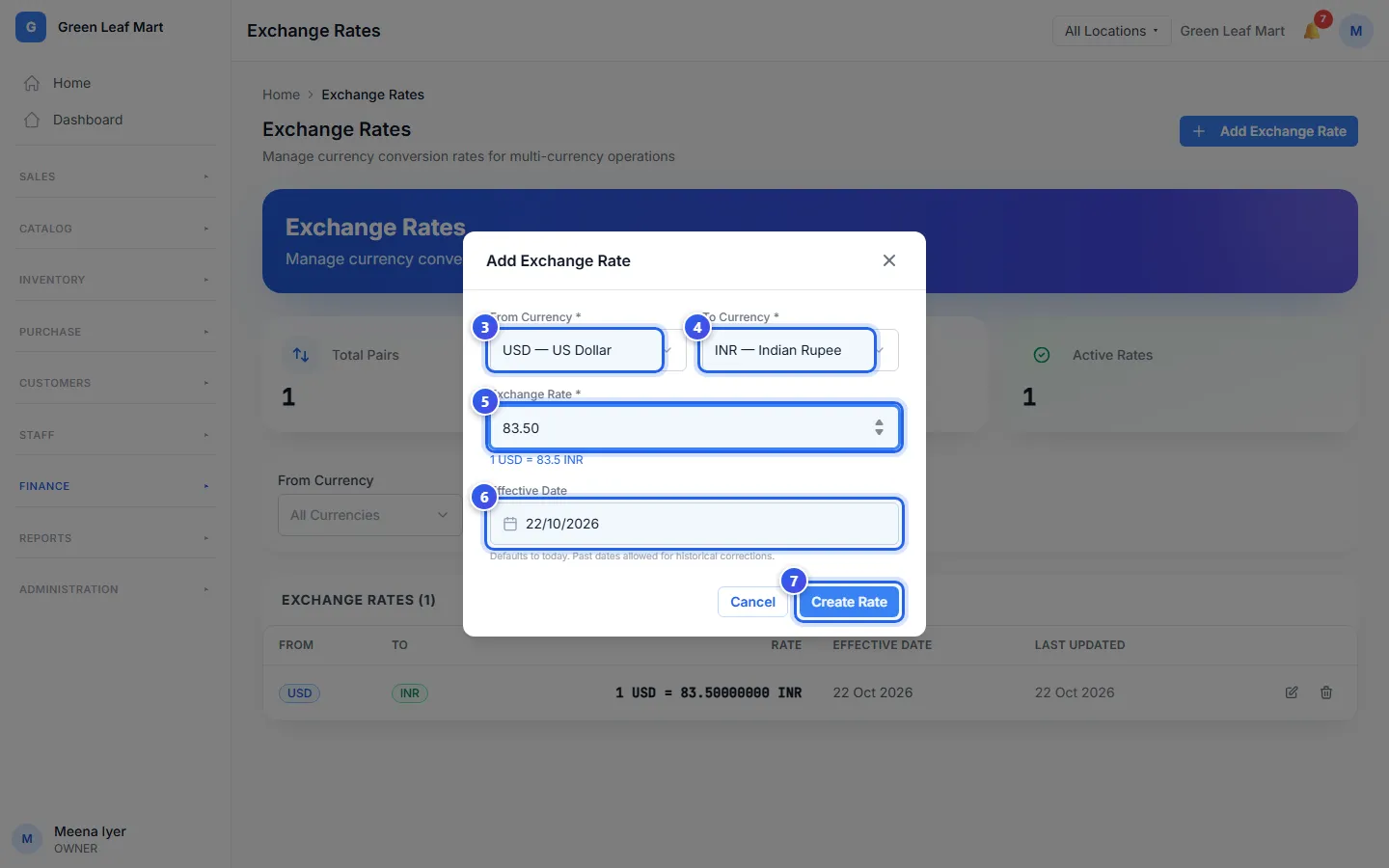Edit the USD to INR rate row
This screenshot has width=1389, height=868.
click(x=1292, y=692)
